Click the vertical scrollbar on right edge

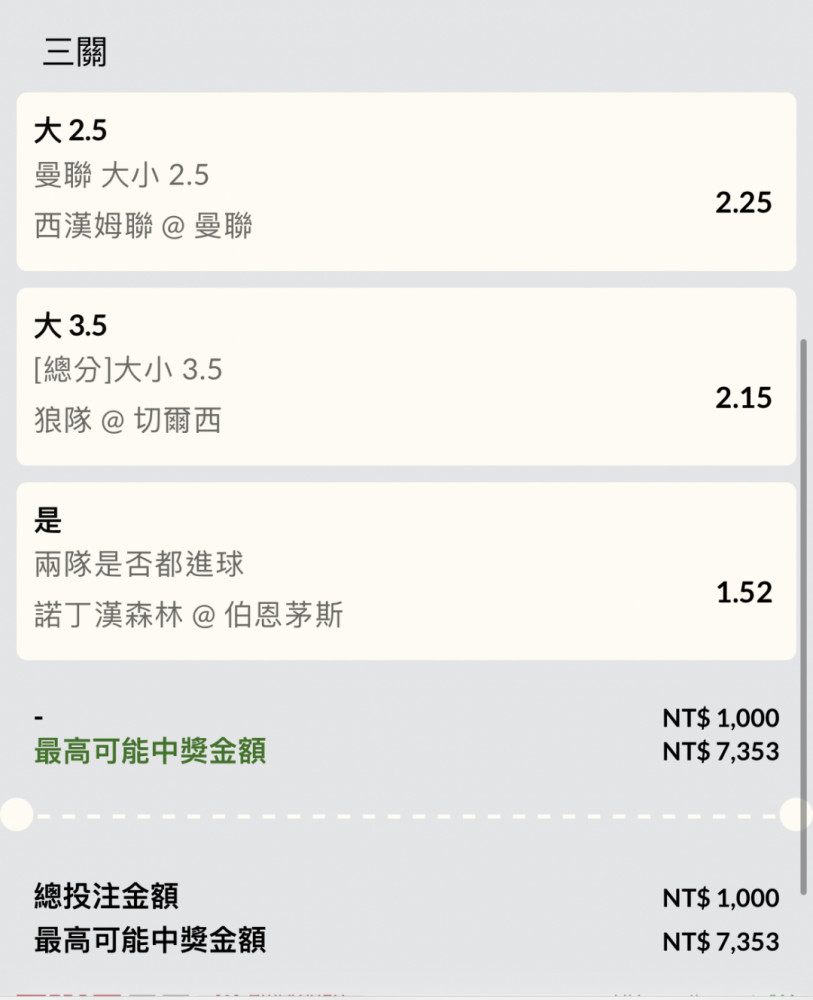point(803,616)
